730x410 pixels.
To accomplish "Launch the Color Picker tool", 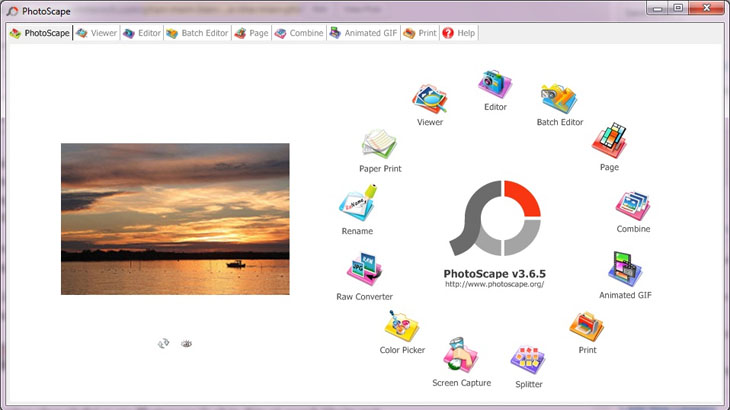I will coord(401,326).
